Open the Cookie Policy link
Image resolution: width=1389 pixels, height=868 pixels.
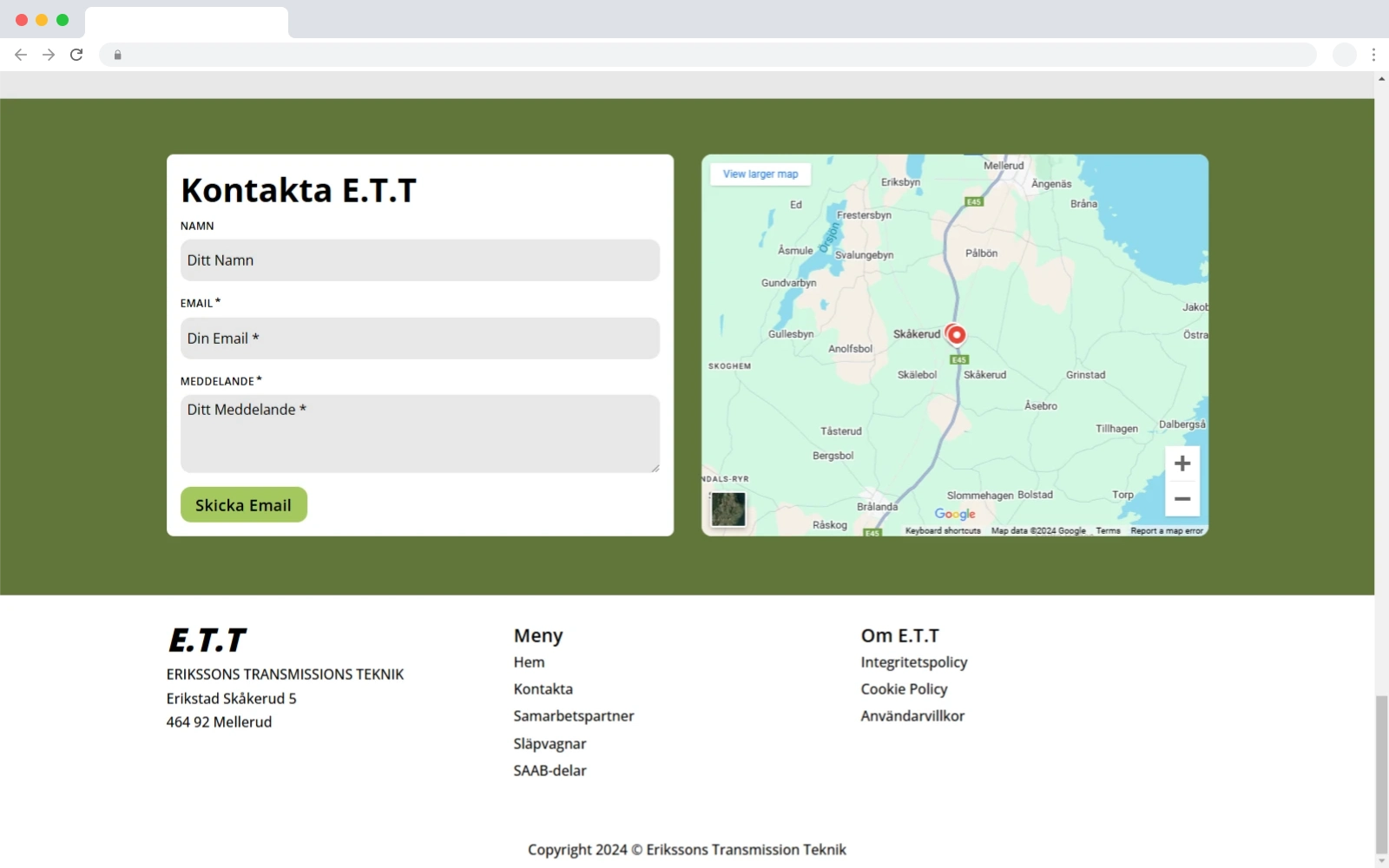click(x=904, y=689)
